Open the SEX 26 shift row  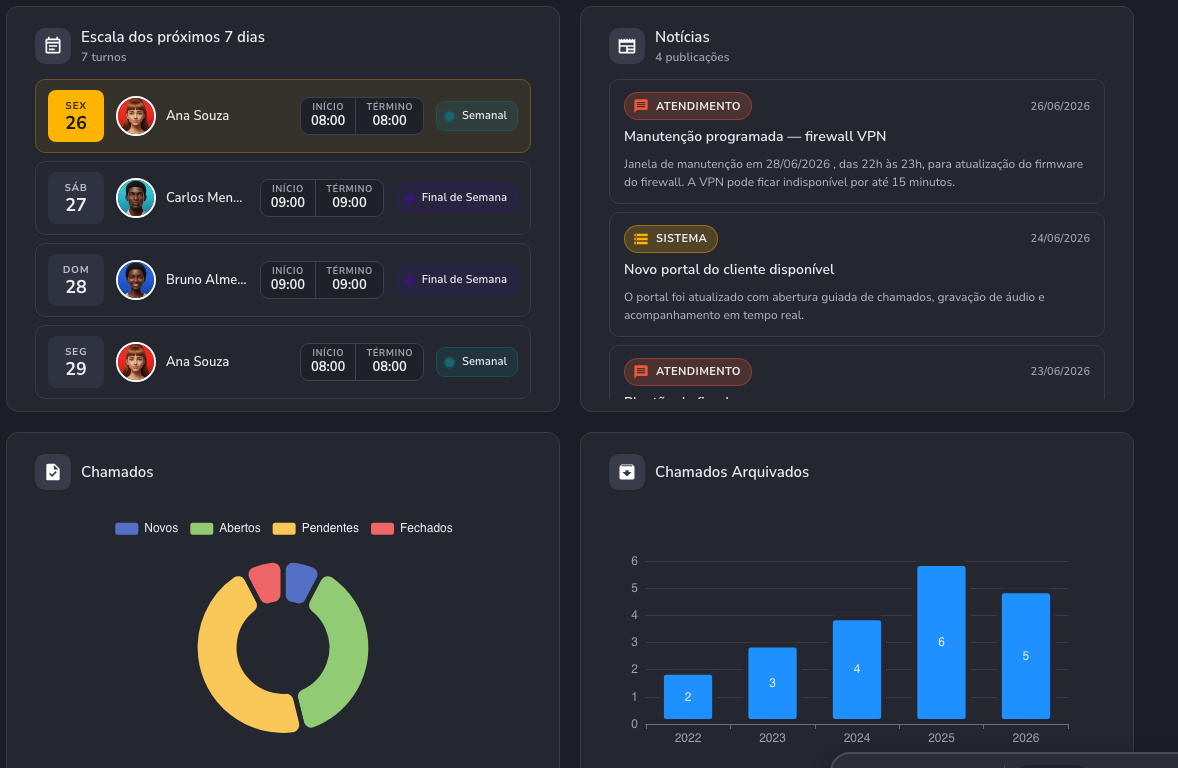[x=282, y=116]
